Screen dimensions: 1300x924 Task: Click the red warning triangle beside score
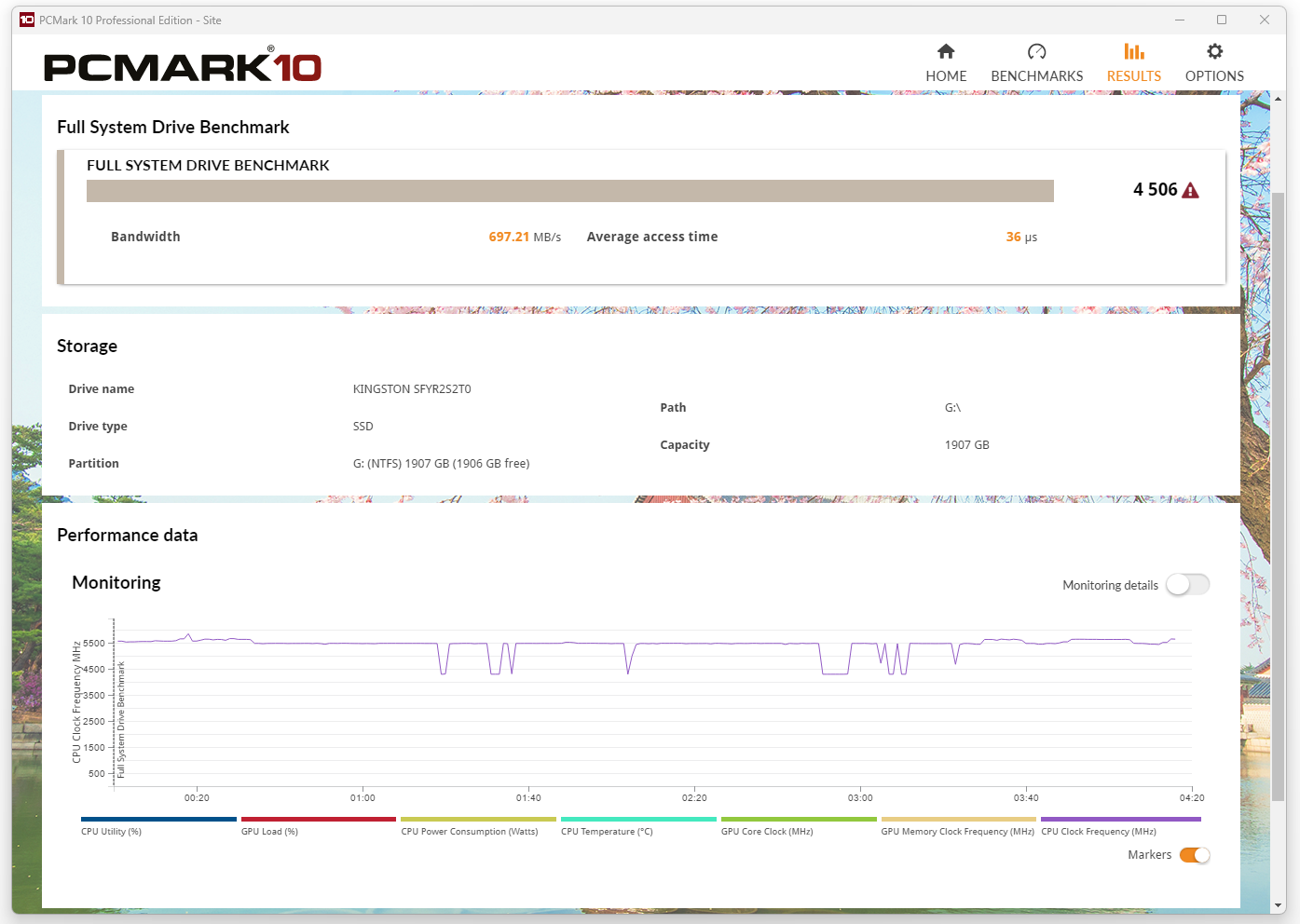coord(1190,191)
